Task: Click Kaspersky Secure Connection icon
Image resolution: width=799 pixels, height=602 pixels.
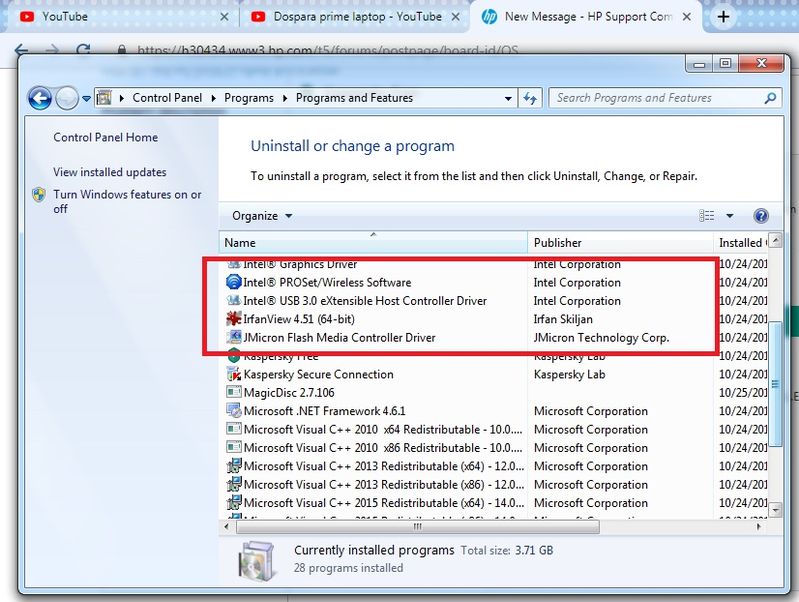Action: [x=233, y=374]
